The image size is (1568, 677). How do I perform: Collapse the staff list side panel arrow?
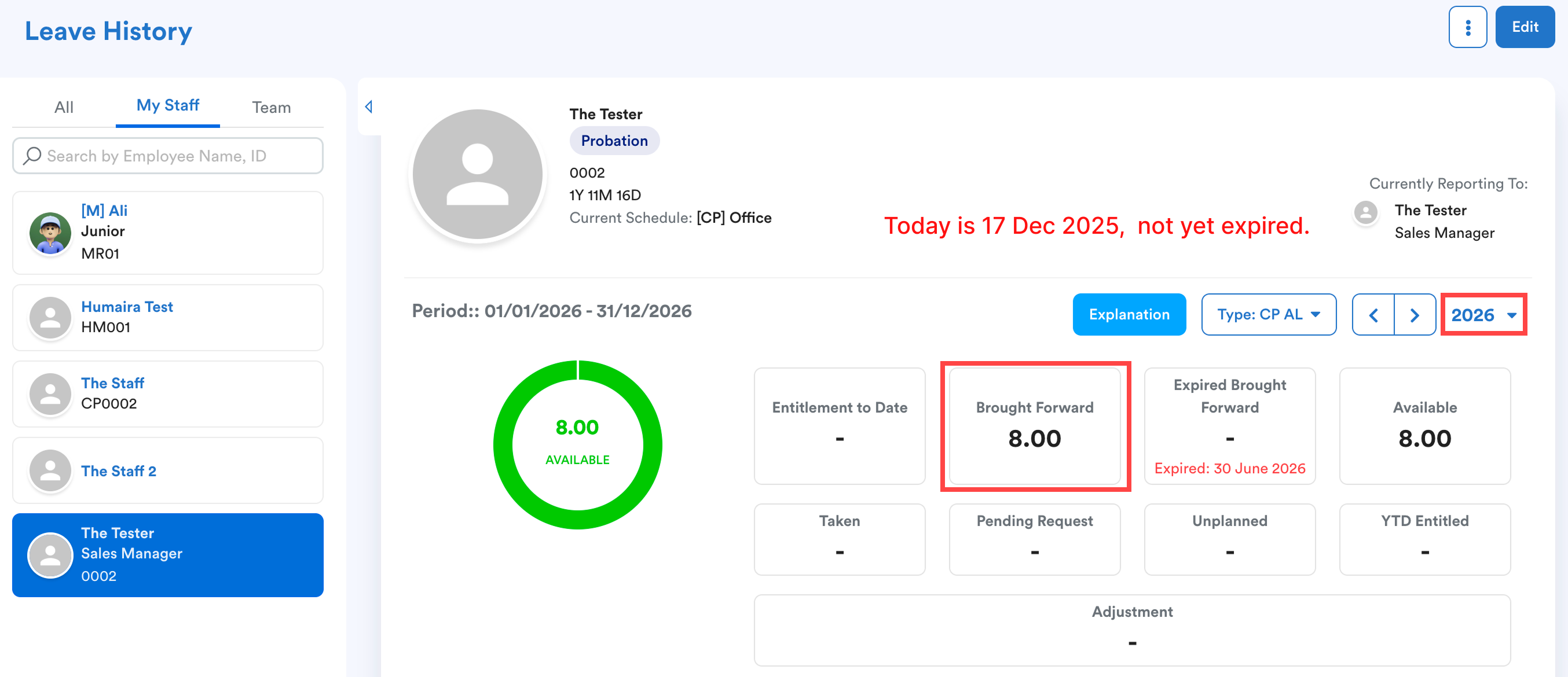tap(368, 107)
